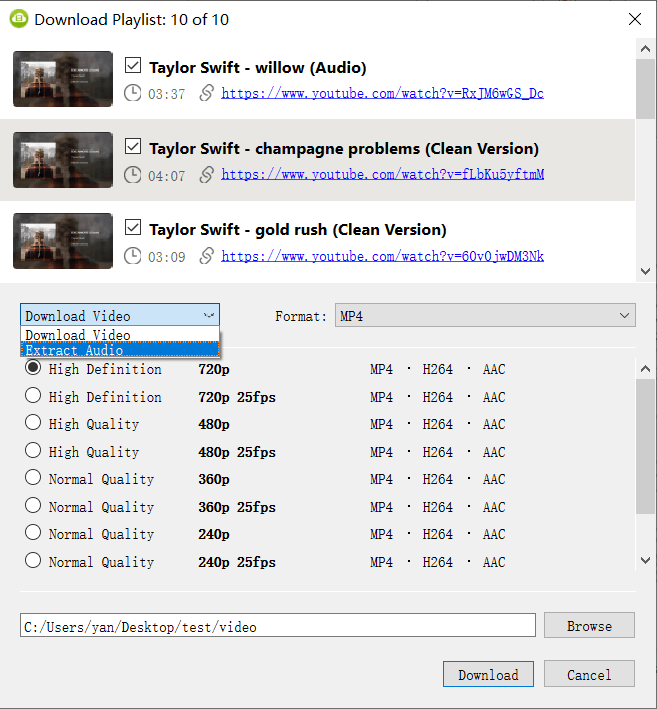Click the champagne problems thumbnail
This screenshot has width=657, height=709.
point(63,160)
